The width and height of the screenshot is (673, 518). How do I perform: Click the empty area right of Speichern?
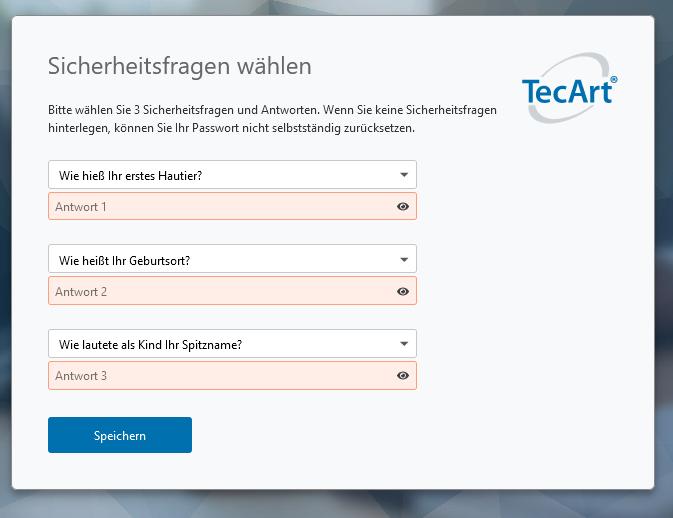tap(400, 435)
